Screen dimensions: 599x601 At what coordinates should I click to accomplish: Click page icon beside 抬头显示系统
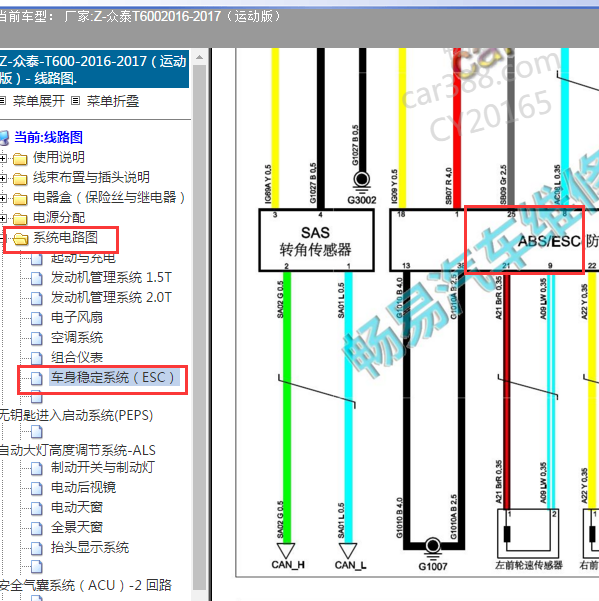coord(36,548)
